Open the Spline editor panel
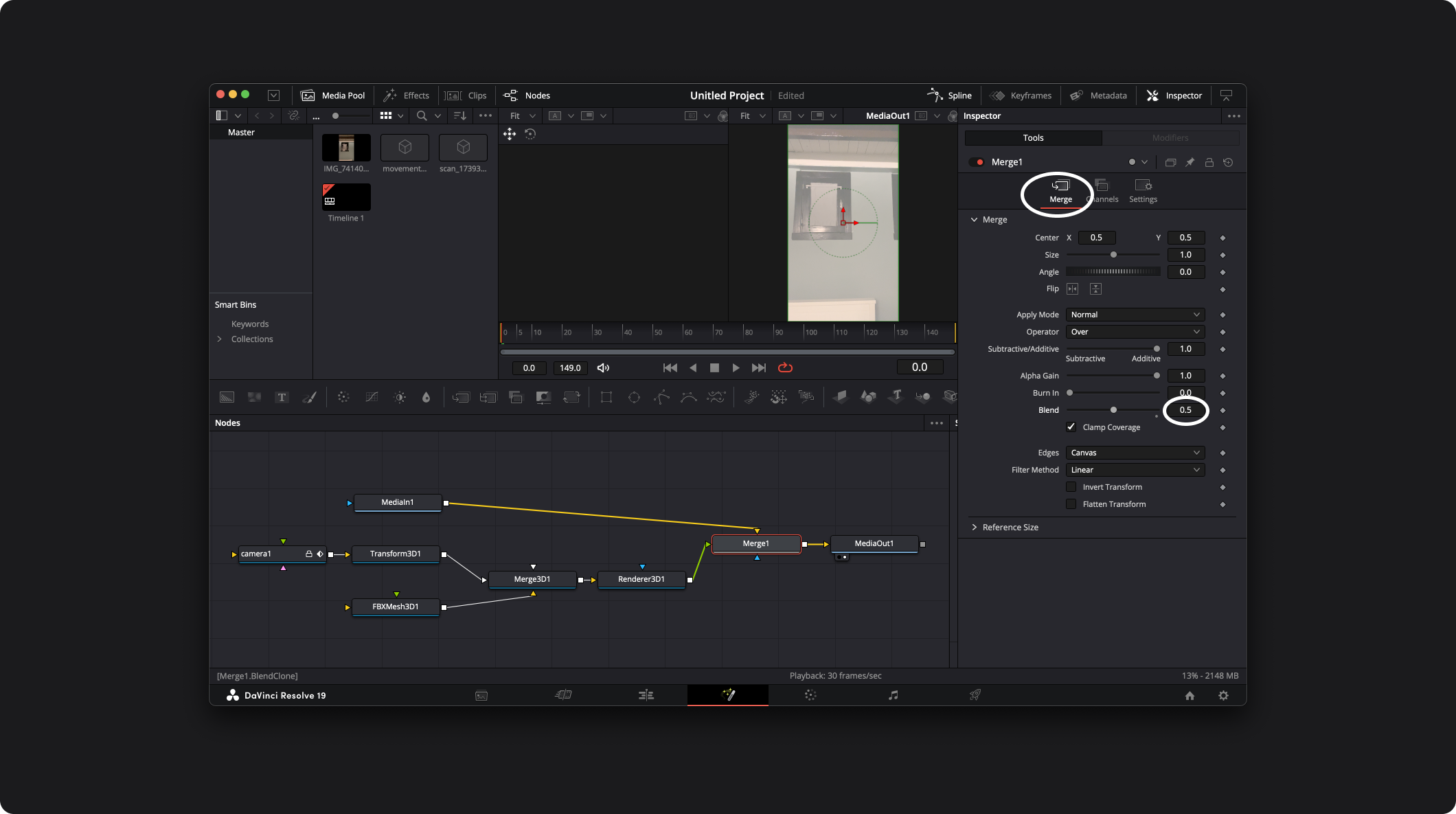The width and height of the screenshot is (1456, 814). [951, 95]
